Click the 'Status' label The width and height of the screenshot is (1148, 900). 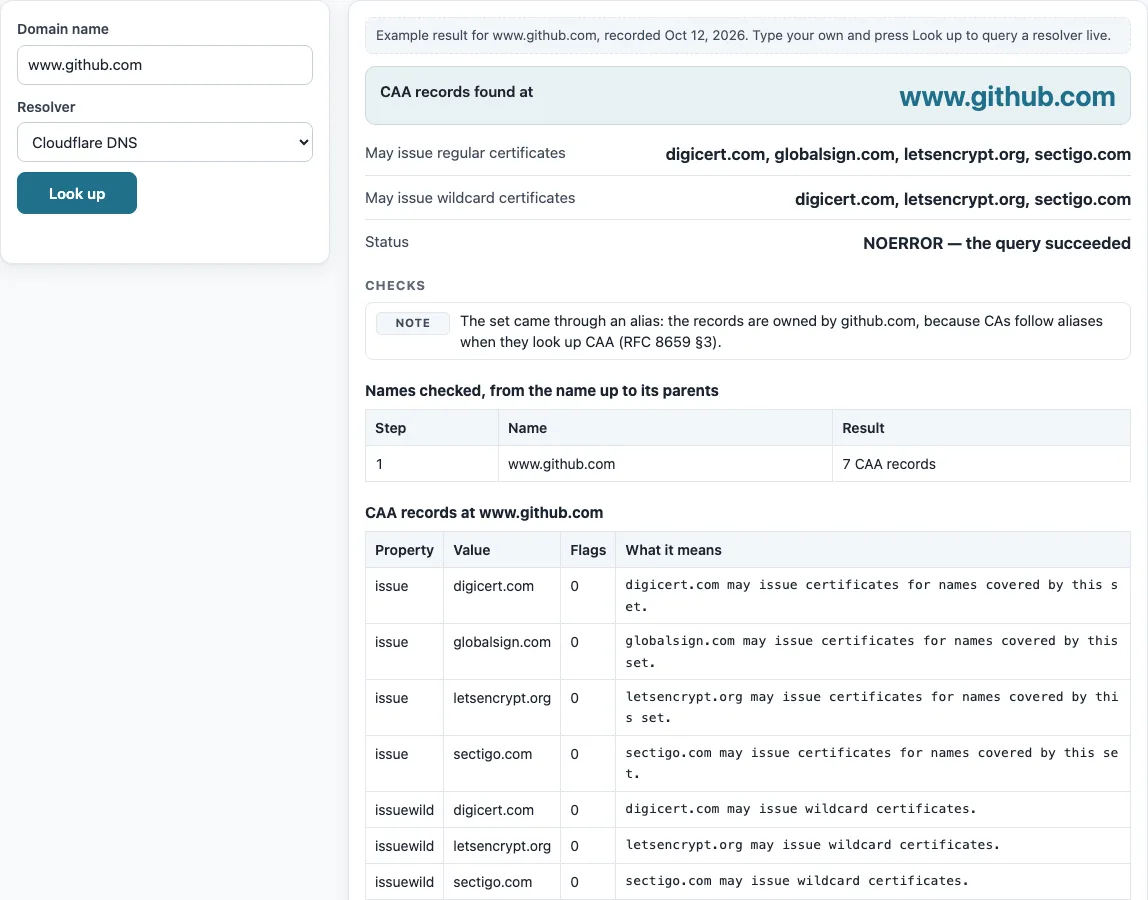click(x=387, y=242)
